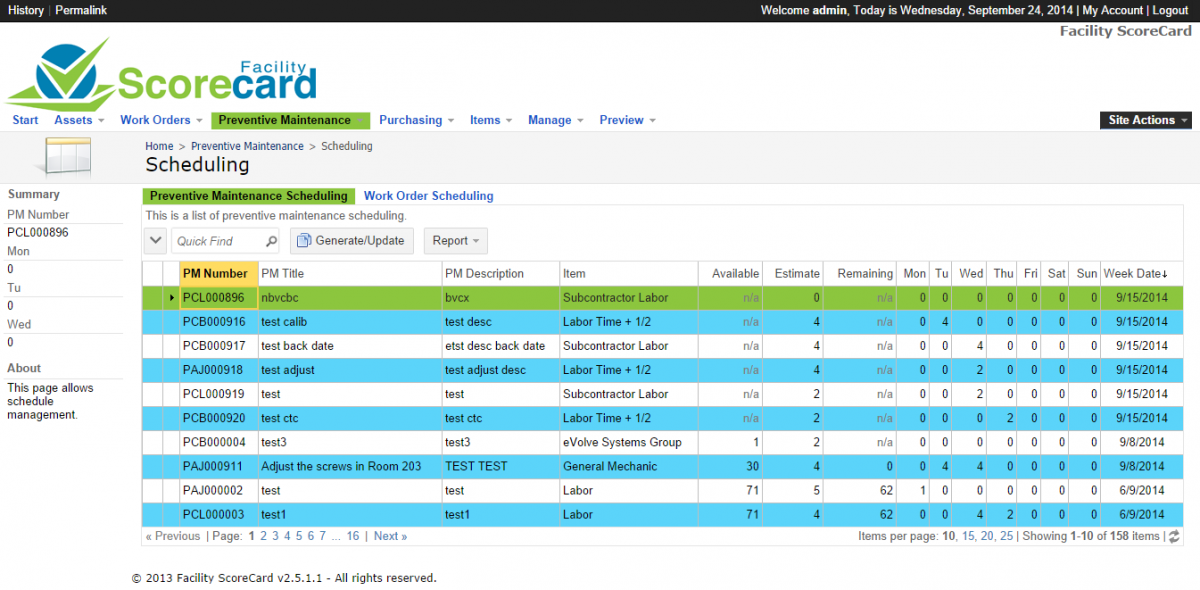Open the Work Orders menu
This screenshot has height=590, width=1200.
[x=160, y=120]
